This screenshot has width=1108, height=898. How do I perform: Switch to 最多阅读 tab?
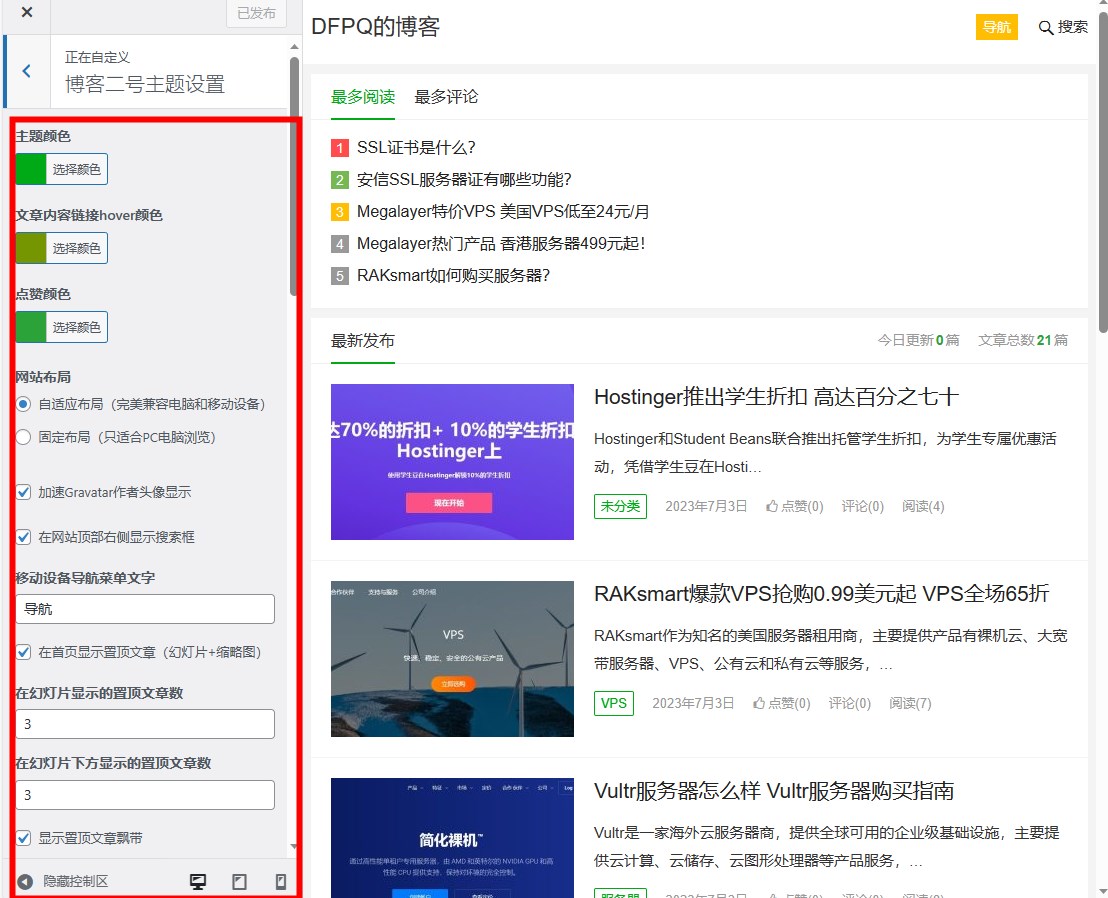[363, 97]
